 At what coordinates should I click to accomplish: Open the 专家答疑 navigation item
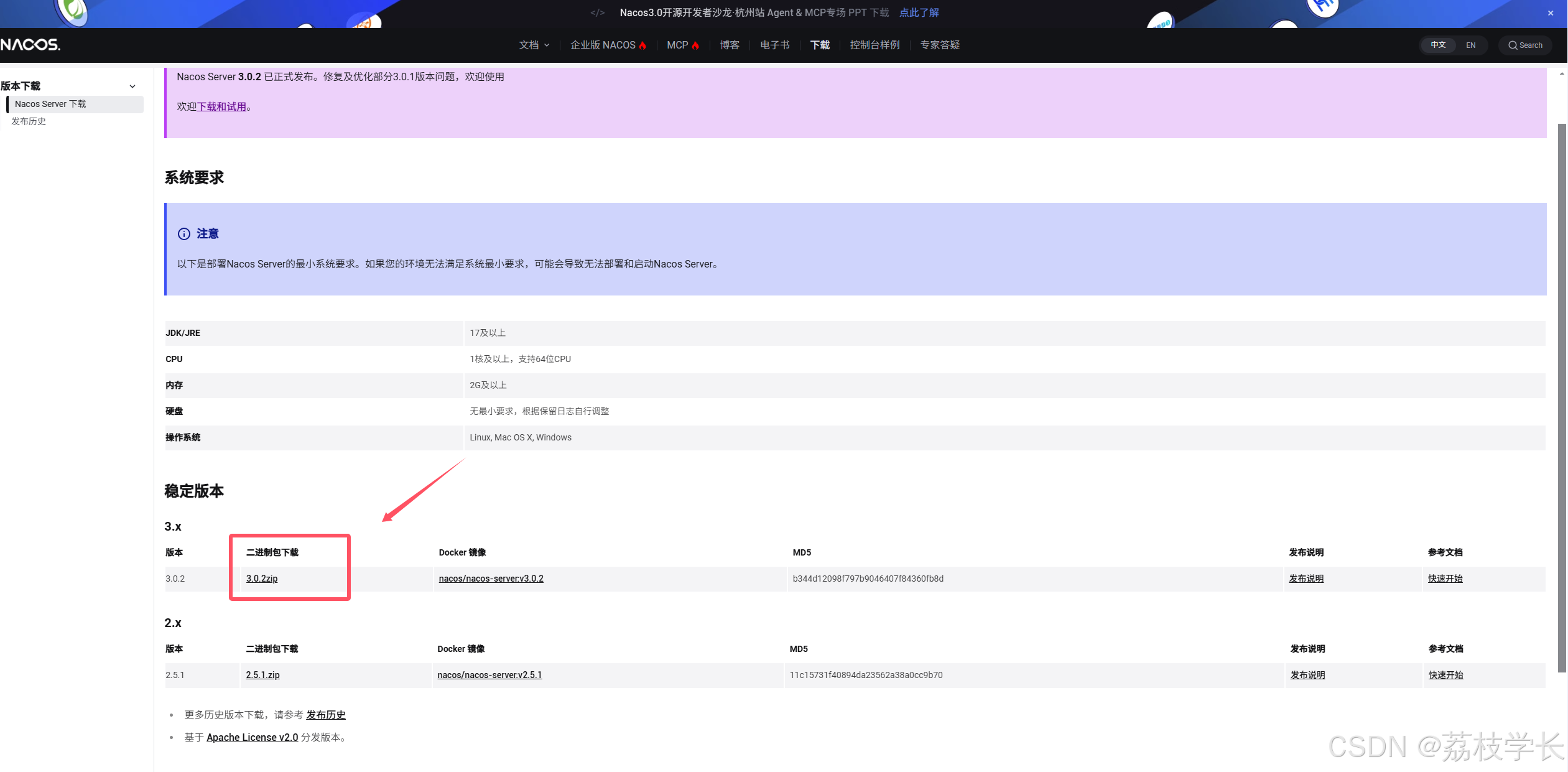(x=940, y=45)
